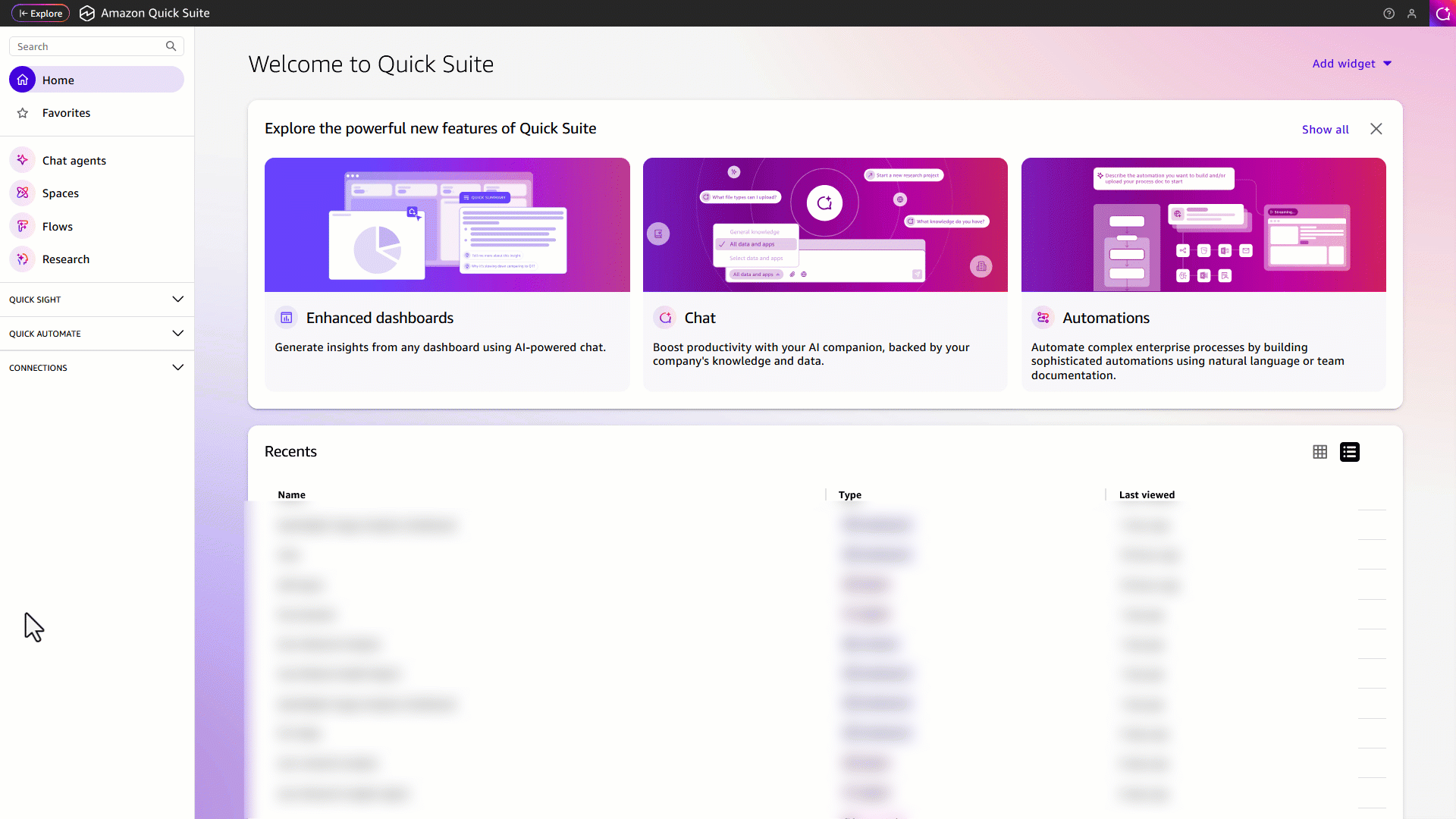The height and width of the screenshot is (819, 1456).
Task: Switch Recents to grid view
Action: [x=1320, y=452]
